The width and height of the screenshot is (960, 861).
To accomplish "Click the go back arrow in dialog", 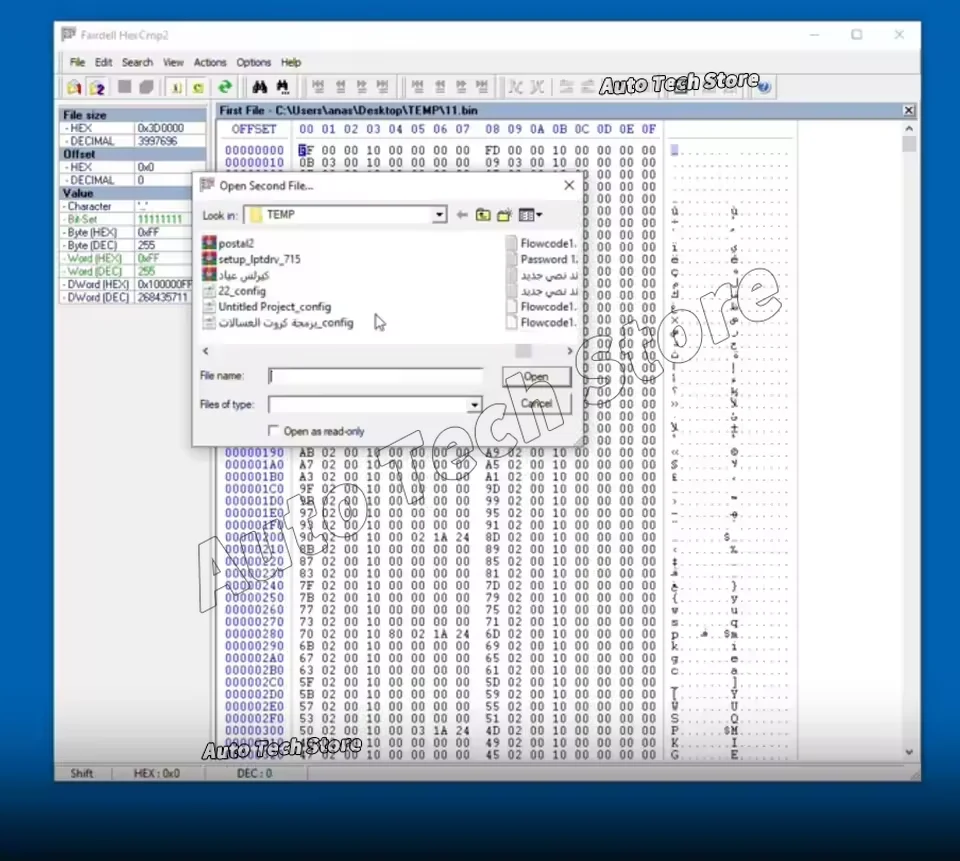I will (462, 215).
